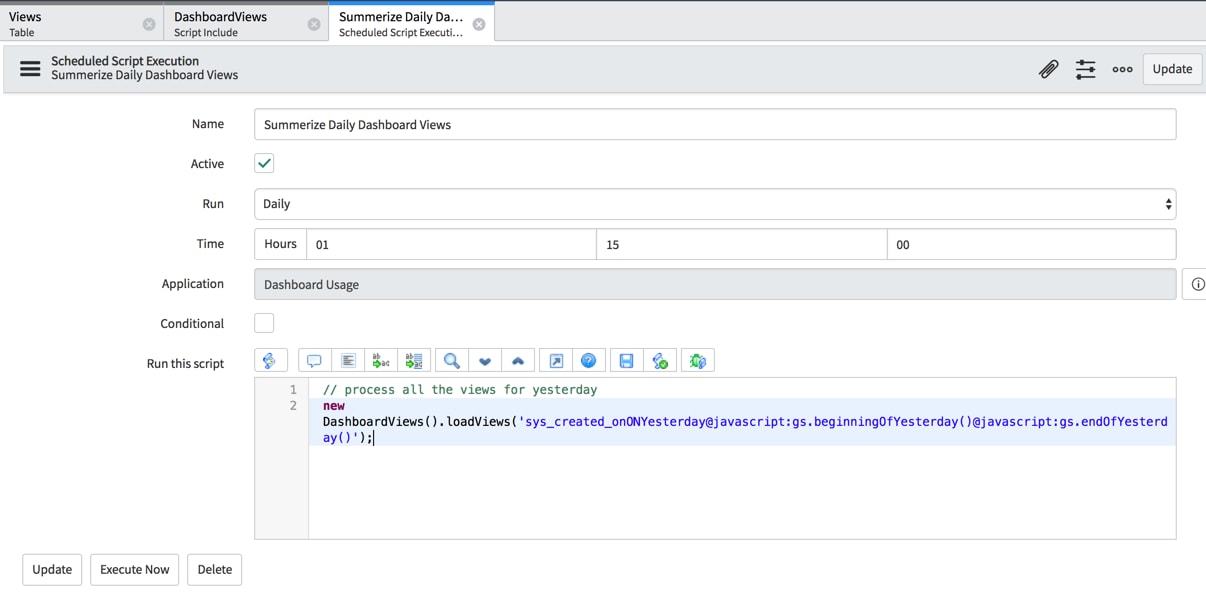This screenshot has width=1206, height=599.
Task: Open the record context hamburger menu
Action: [x=29, y=69]
